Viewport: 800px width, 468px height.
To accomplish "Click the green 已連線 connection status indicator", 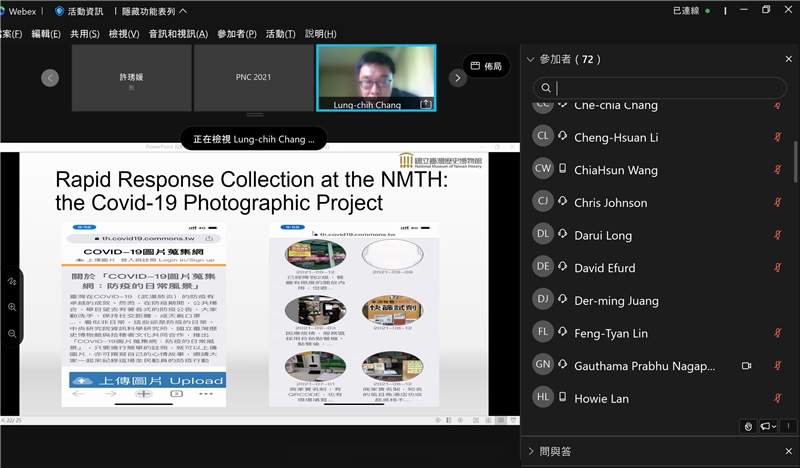I will pos(708,11).
